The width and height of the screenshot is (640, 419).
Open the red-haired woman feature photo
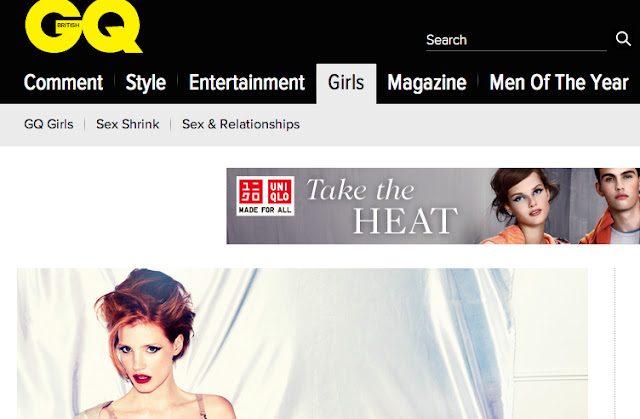coord(302,344)
